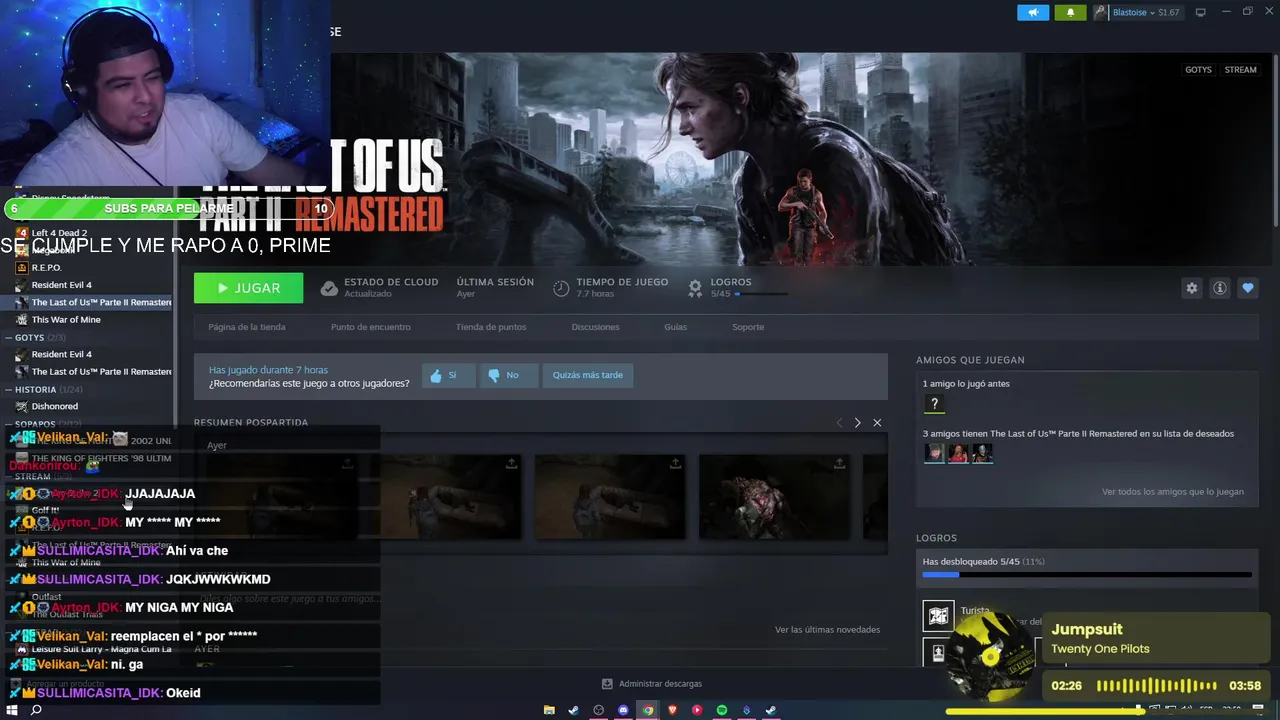Click the achievements progress bar
The height and width of the screenshot is (720, 1280).
(1086, 575)
